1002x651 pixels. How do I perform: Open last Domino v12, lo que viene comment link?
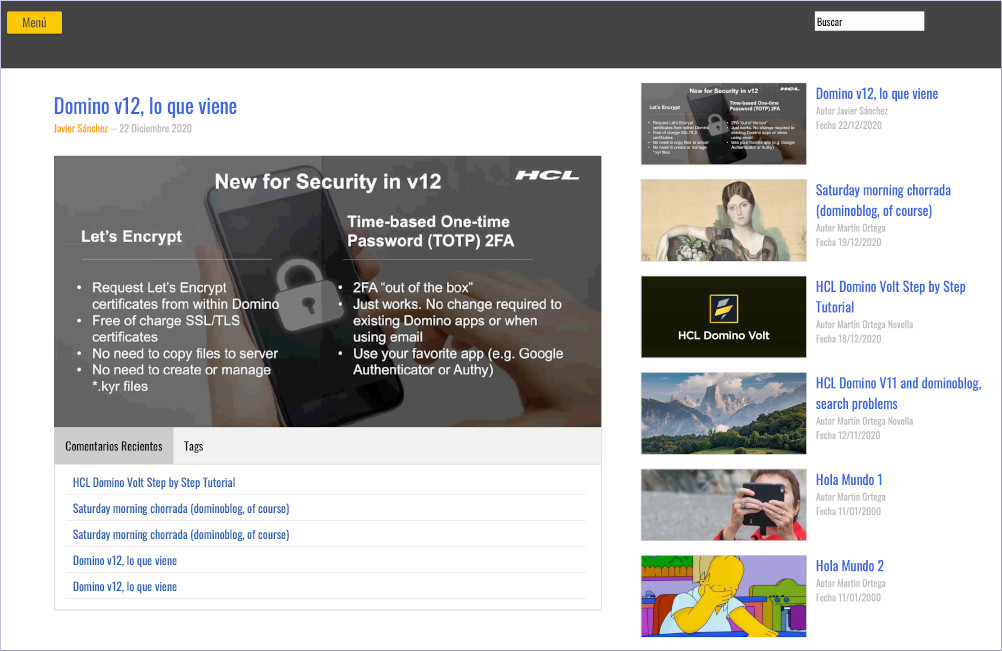(x=125, y=586)
